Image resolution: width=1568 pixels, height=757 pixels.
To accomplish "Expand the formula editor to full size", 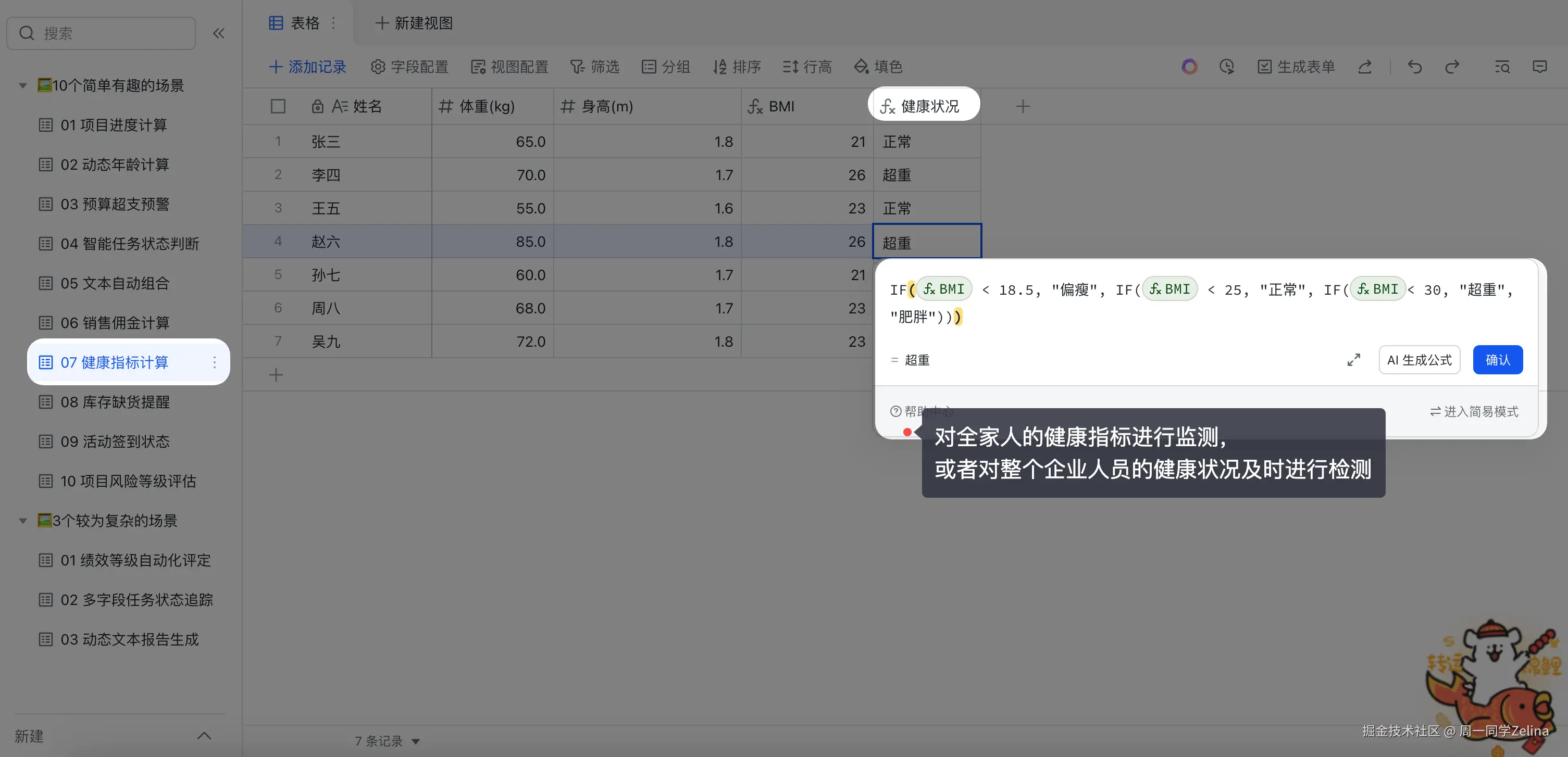I will [x=1354, y=360].
